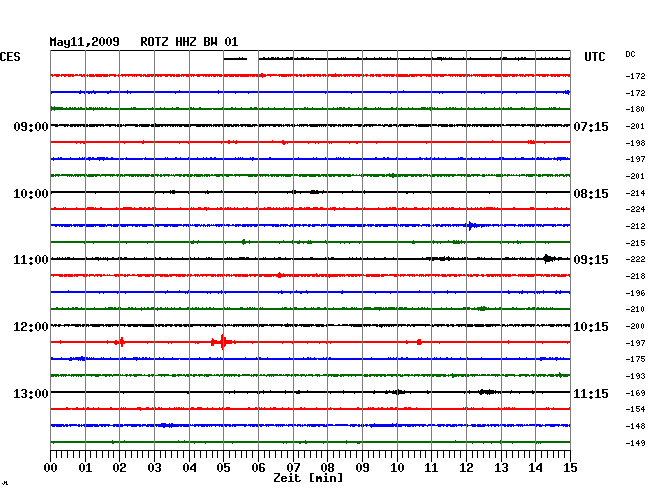The width and height of the screenshot is (650, 494).
Task: Select minute tick label 15
Action: coord(570,468)
